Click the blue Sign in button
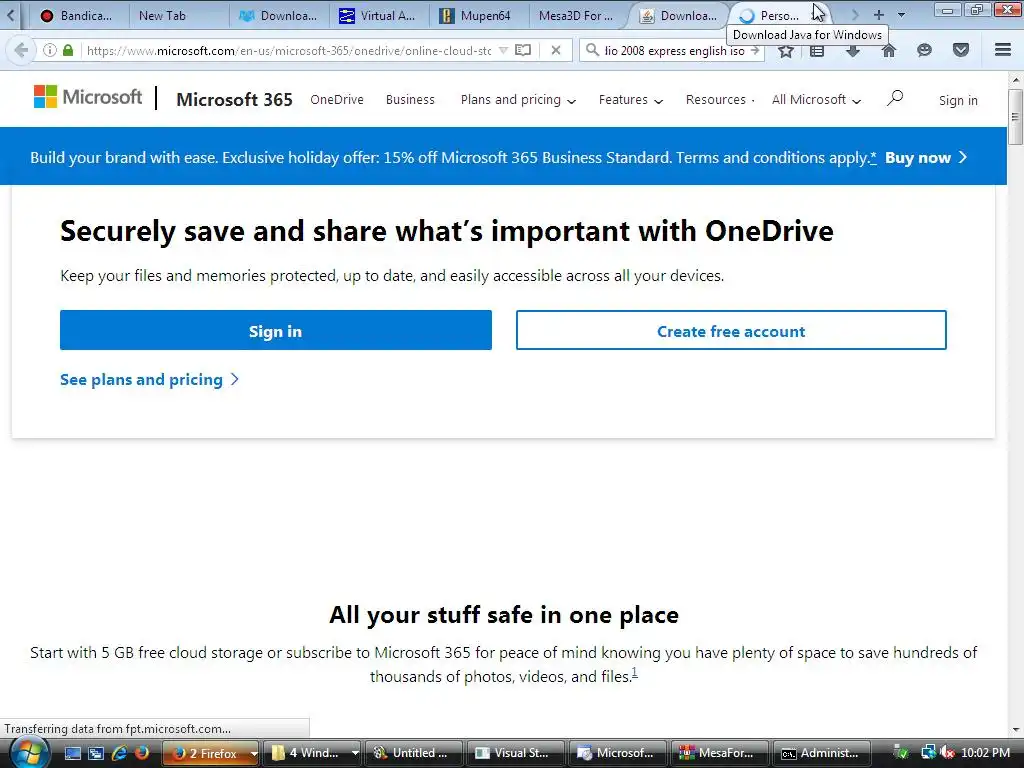The height and width of the screenshot is (768, 1024). (276, 330)
